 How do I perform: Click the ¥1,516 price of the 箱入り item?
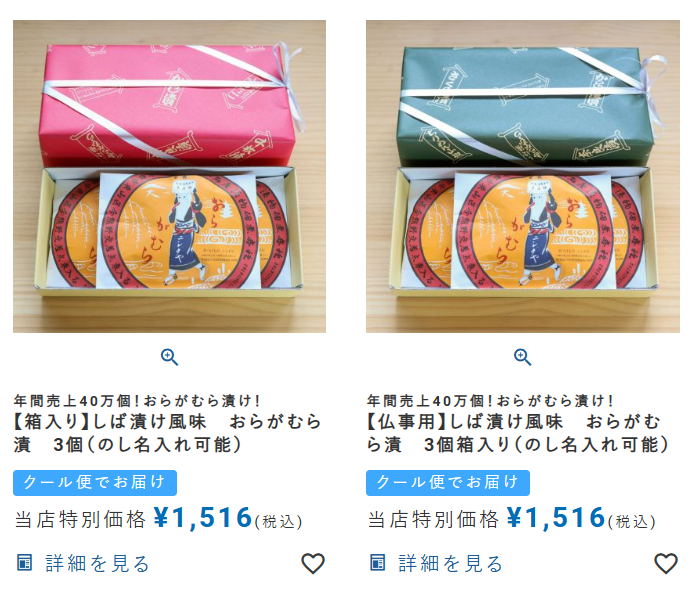tap(203, 518)
